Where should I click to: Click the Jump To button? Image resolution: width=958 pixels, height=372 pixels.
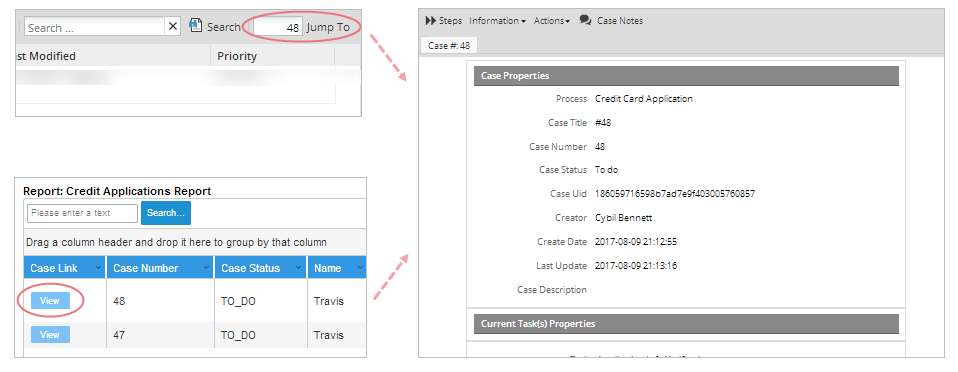pos(328,27)
